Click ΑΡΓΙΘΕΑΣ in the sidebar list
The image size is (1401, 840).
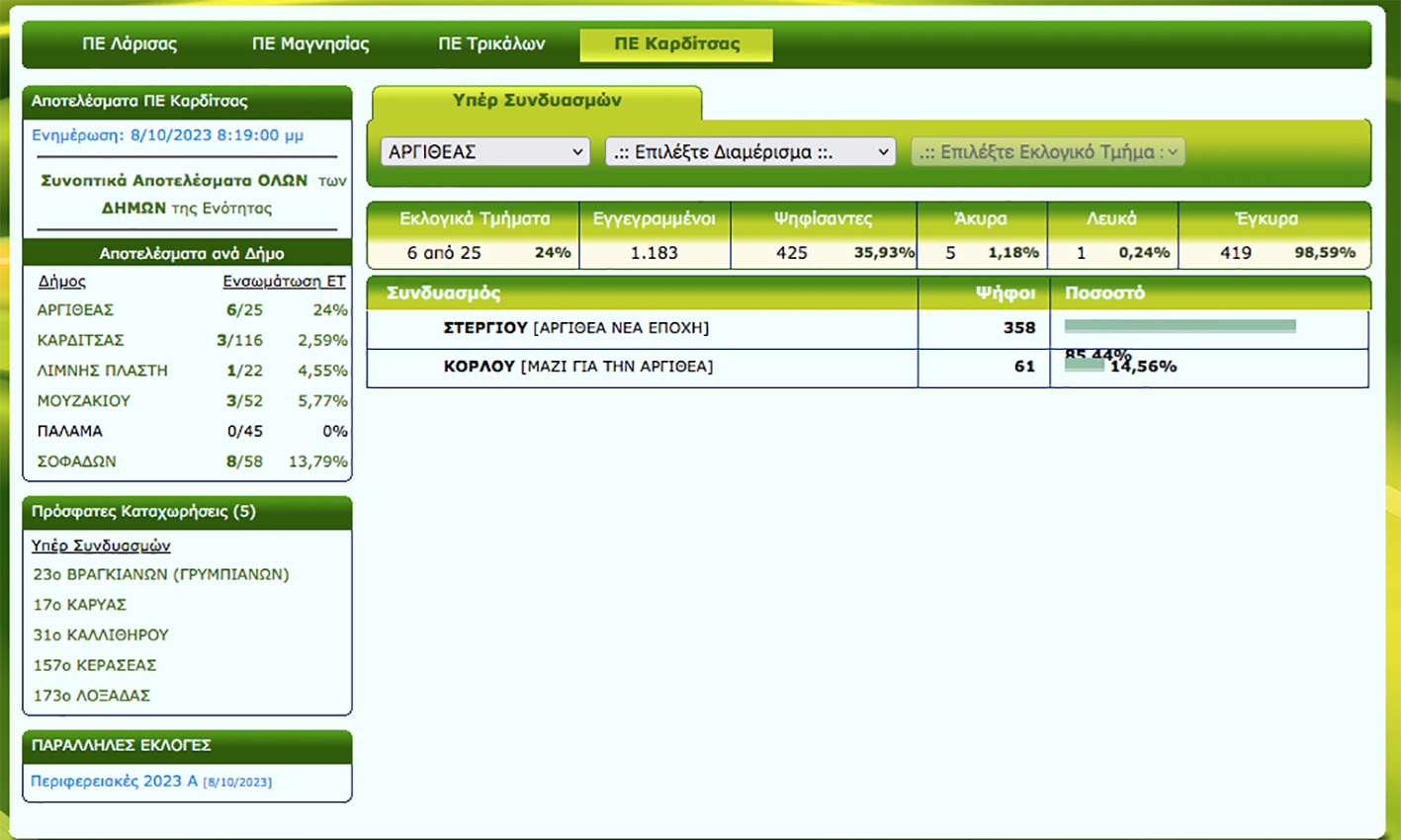pyautogui.click(x=75, y=310)
